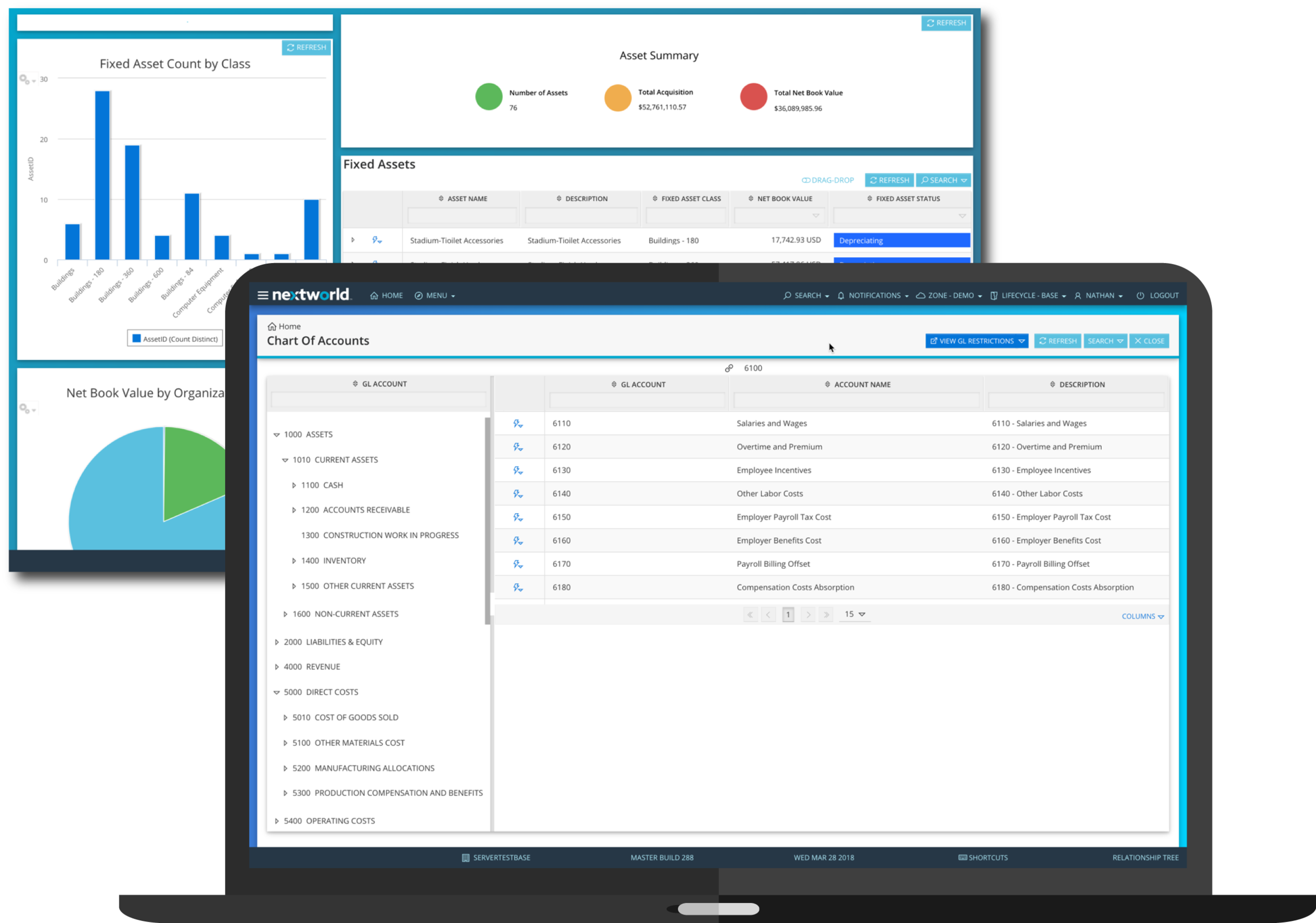This screenshot has height=923, width=1316.
Task: Expand the 1100 CASH node
Action: point(293,485)
